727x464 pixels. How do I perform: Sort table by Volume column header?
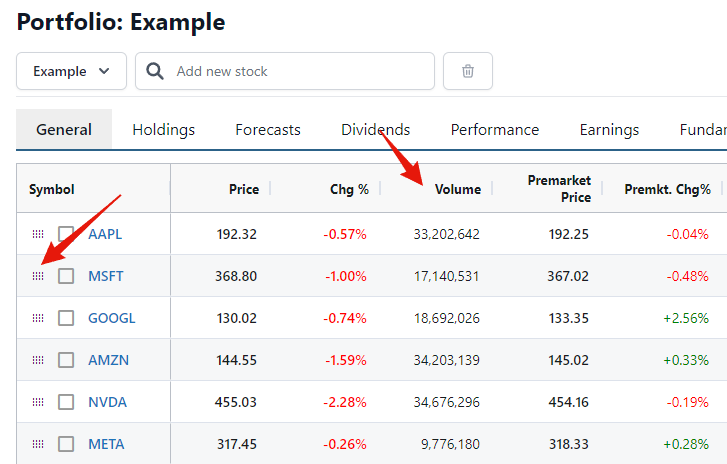tap(457, 189)
